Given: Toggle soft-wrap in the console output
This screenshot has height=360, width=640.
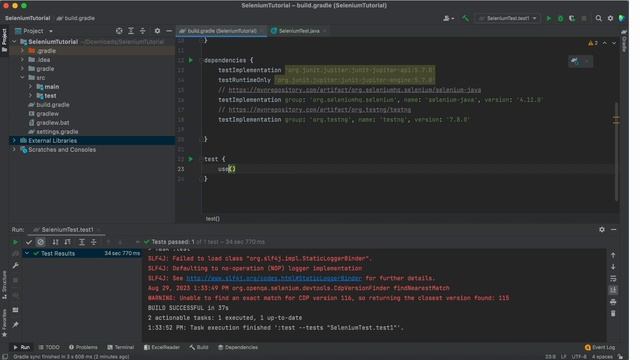Looking at the screenshot, I should pos(613,278).
